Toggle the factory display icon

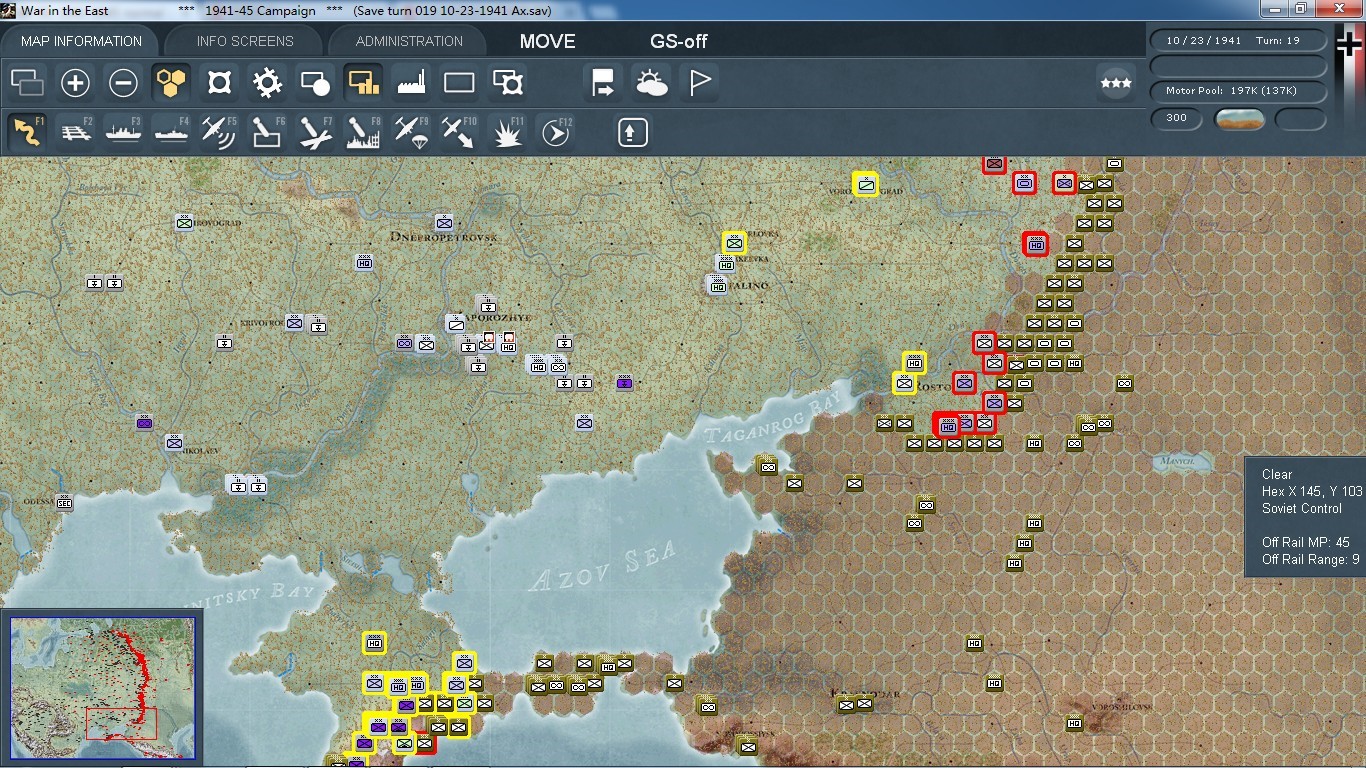(x=411, y=82)
